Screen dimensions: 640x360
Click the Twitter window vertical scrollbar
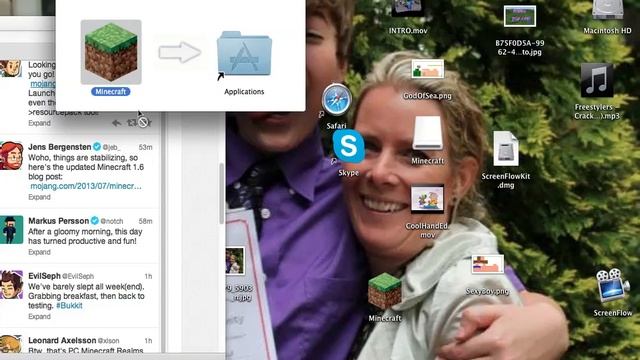[x=222, y=193]
